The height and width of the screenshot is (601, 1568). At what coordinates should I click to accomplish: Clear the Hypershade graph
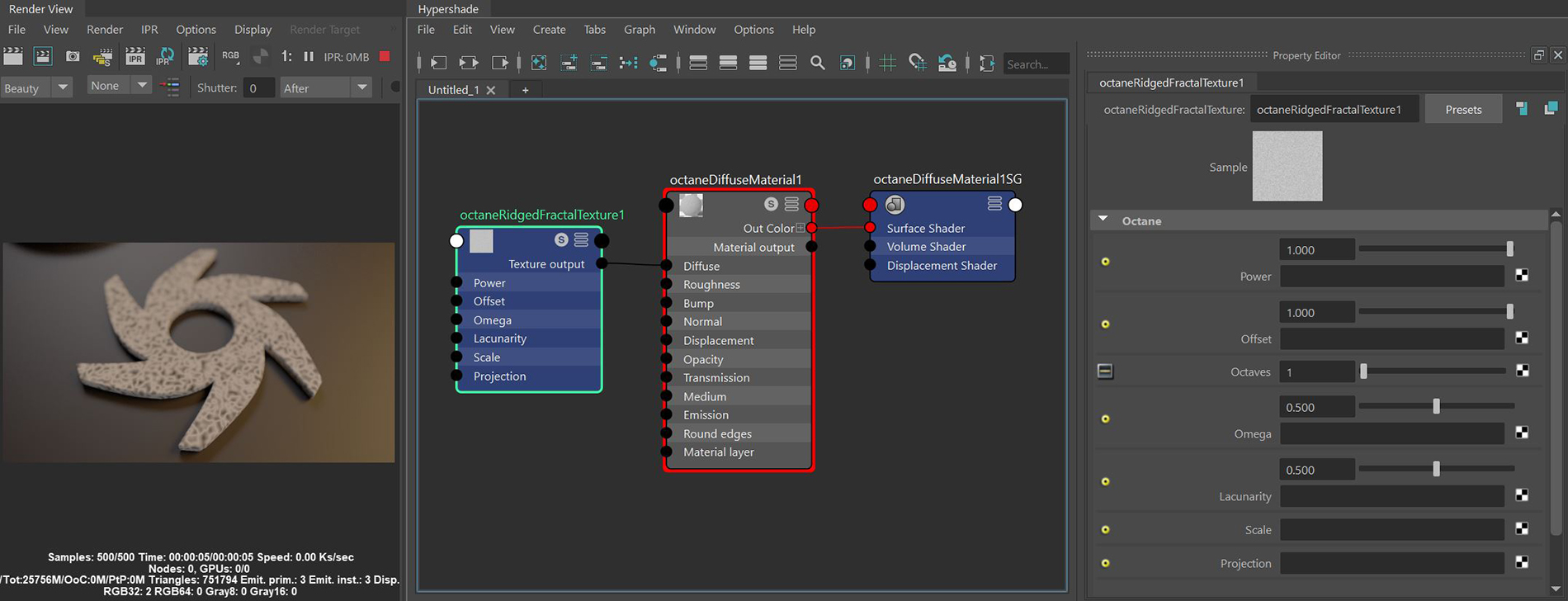[539, 63]
